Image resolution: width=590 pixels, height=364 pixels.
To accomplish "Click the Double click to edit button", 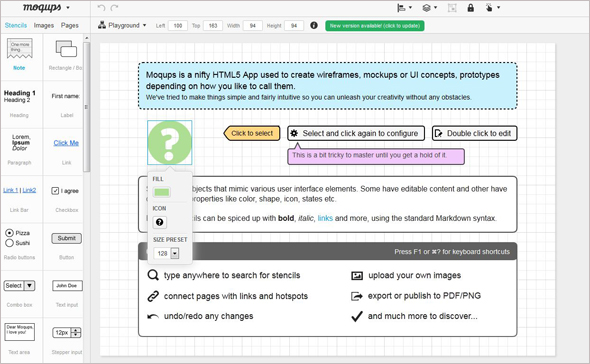I will [x=474, y=133].
